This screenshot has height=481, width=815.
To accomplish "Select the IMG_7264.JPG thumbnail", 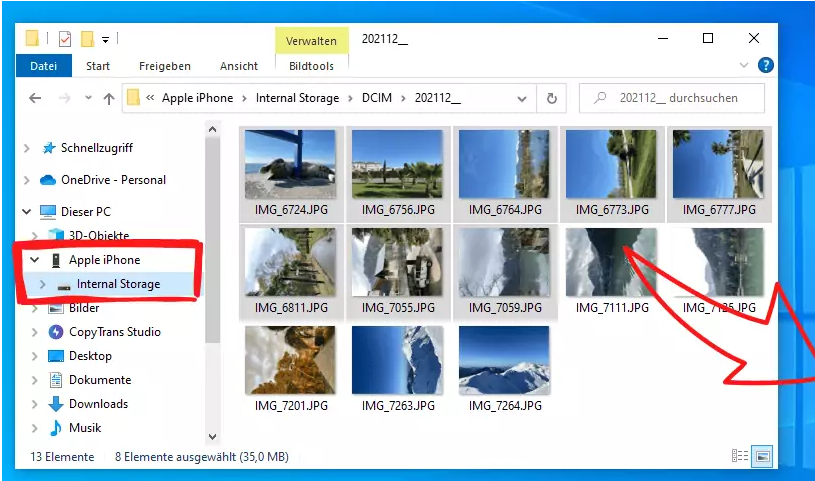I will (504, 365).
